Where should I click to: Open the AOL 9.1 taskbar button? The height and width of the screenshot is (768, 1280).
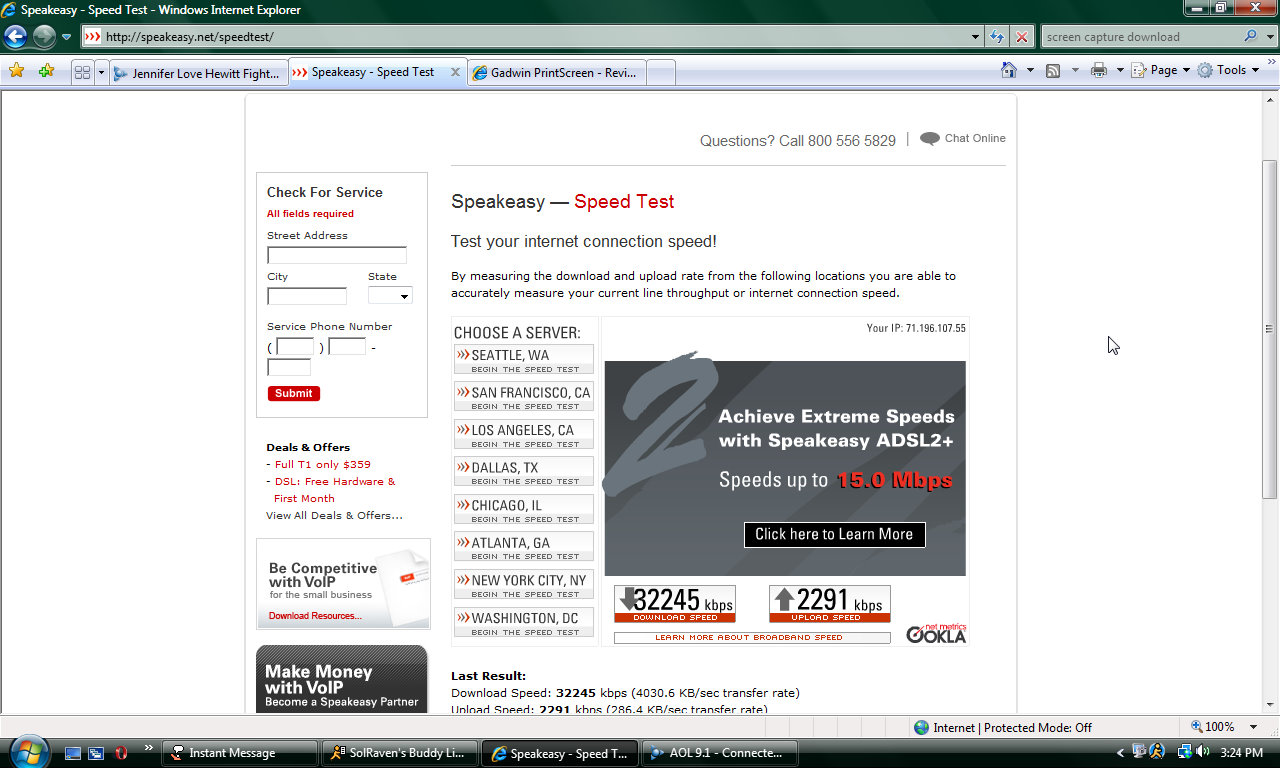720,753
